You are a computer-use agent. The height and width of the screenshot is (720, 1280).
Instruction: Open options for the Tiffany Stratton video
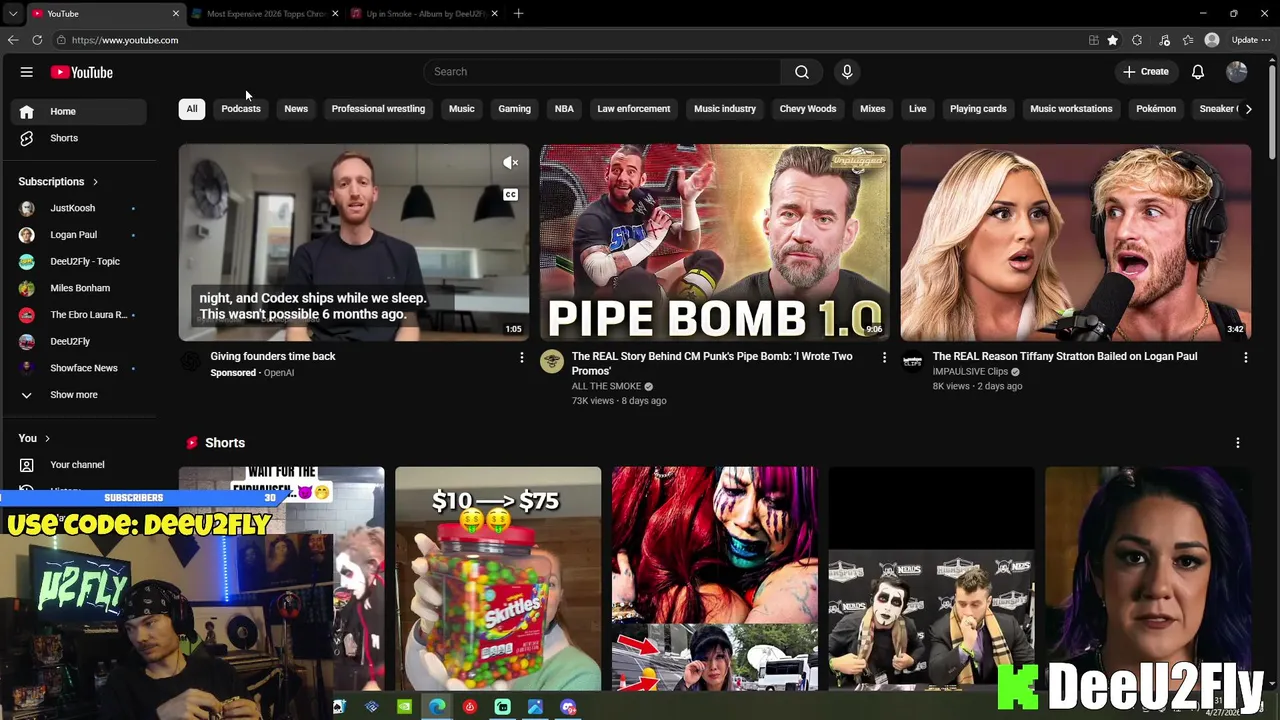pos(1245,357)
